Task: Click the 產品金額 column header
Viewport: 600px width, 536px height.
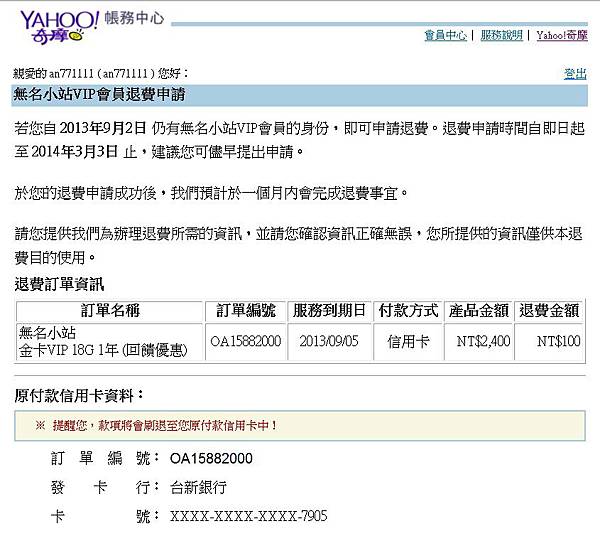Action: (x=479, y=310)
